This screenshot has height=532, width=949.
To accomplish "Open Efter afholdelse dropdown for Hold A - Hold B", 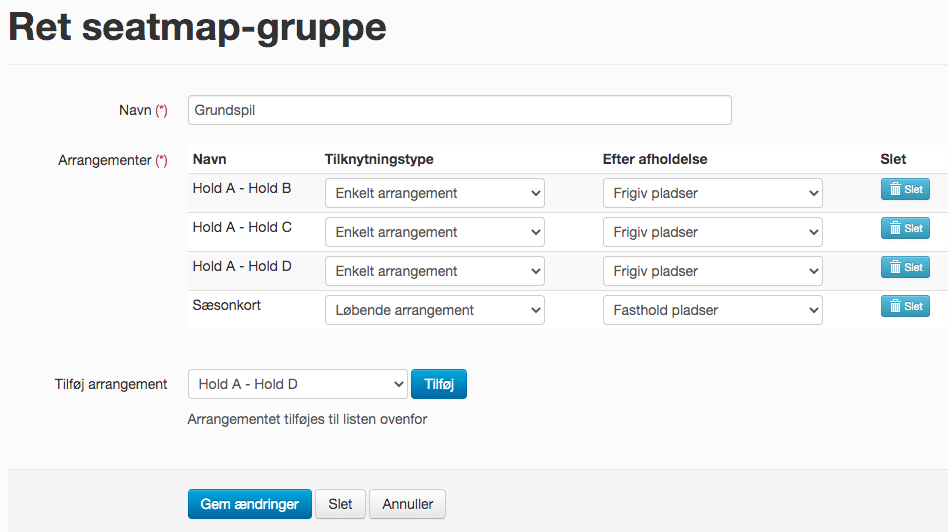I will pyautogui.click(x=712, y=193).
